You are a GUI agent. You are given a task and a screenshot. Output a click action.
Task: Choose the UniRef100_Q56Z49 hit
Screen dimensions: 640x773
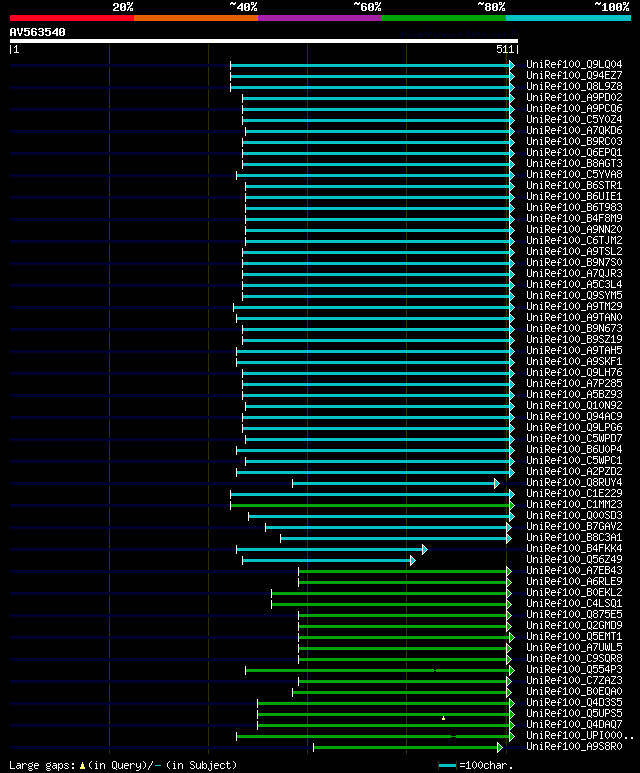574,560
